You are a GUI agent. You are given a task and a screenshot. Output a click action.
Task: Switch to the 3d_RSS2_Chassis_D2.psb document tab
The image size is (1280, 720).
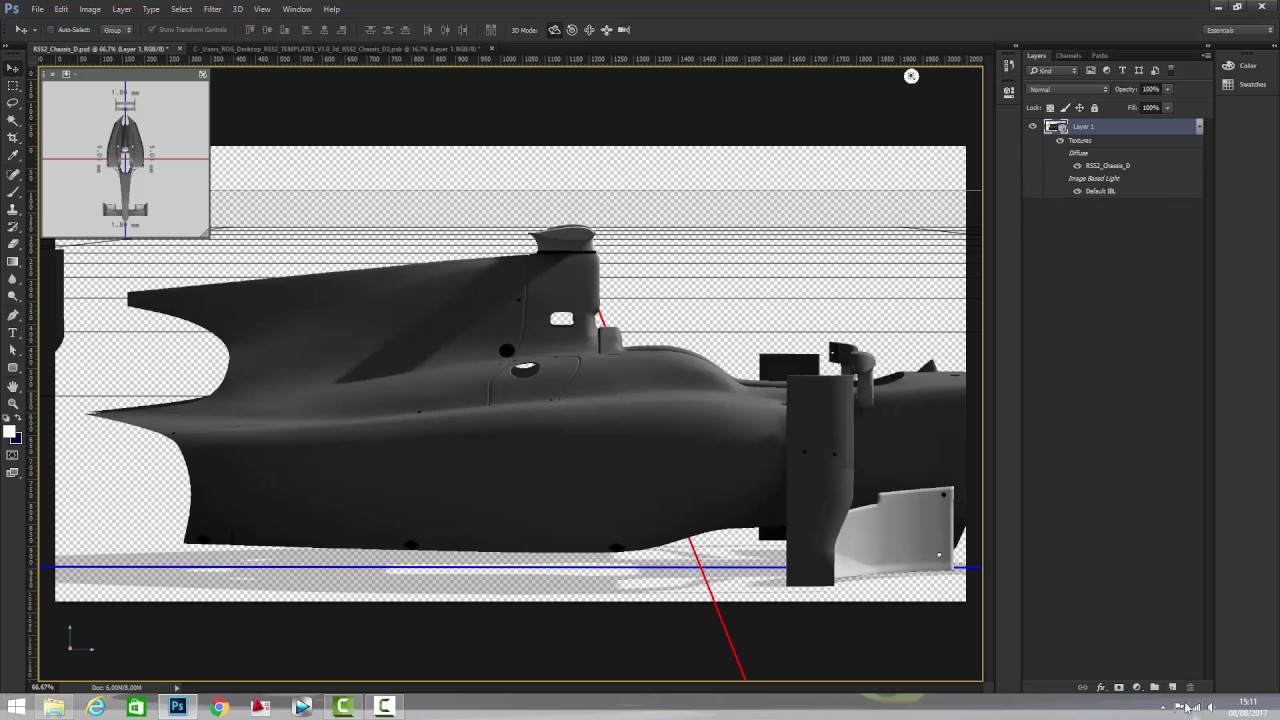336,48
